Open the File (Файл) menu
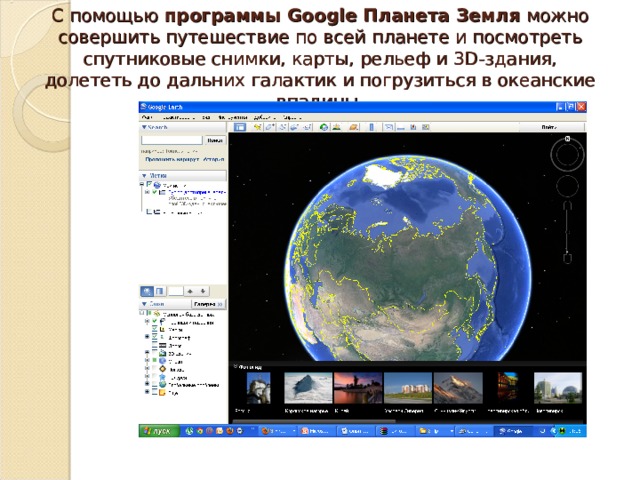 [147, 117]
